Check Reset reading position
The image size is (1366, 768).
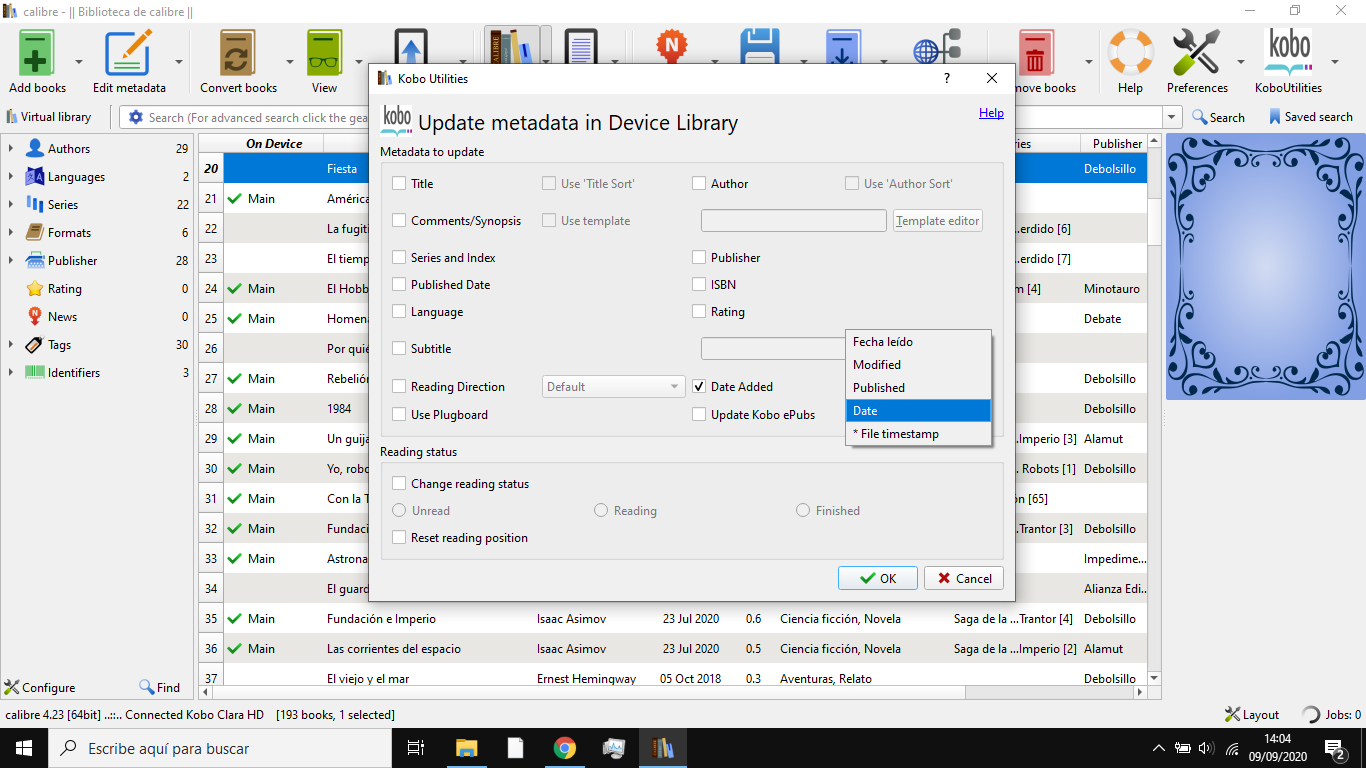click(399, 538)
